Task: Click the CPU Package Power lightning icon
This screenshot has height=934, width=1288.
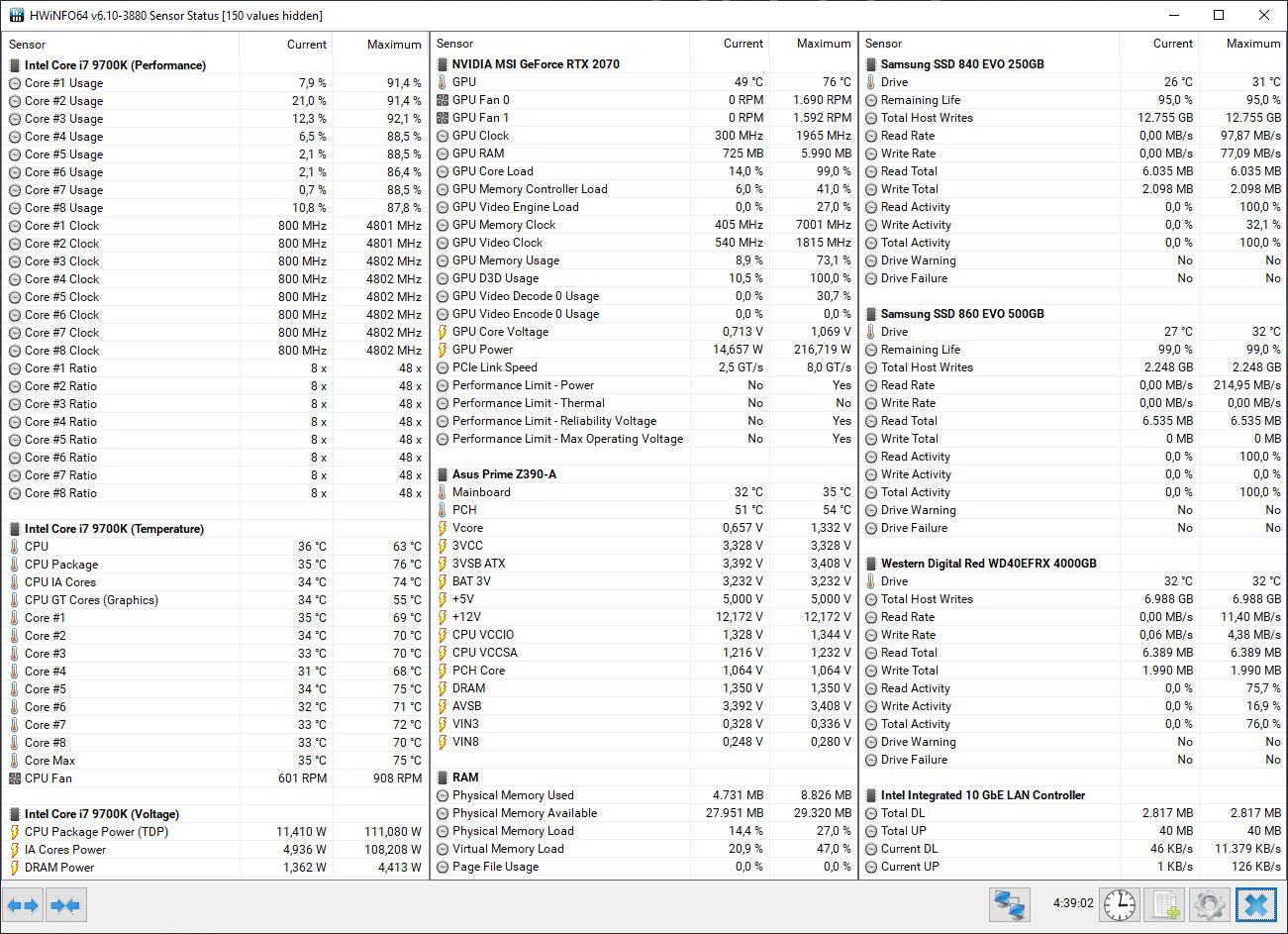Action: coord(15,832)
